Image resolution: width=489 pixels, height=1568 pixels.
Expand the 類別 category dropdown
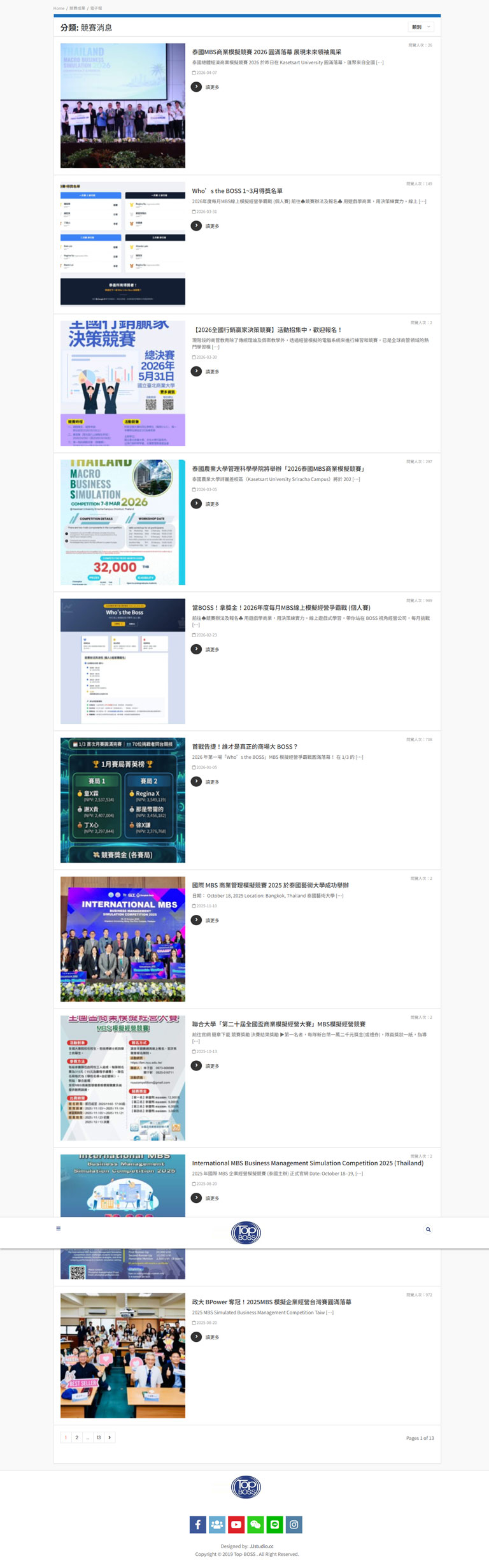point(421,27)
